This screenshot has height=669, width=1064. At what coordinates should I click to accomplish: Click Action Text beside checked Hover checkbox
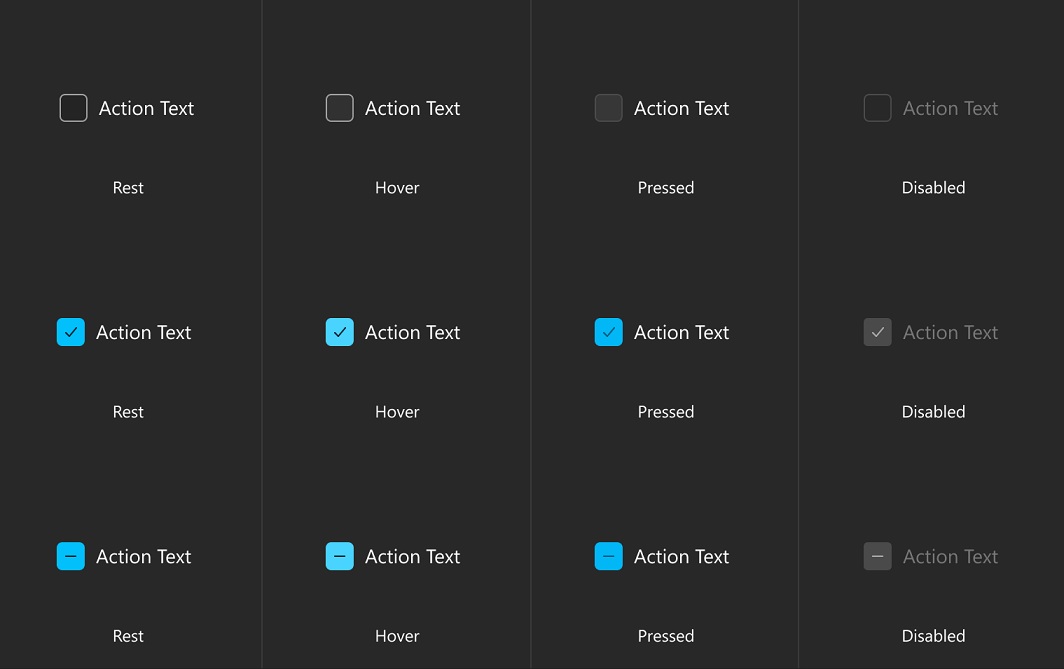(413, 332)
